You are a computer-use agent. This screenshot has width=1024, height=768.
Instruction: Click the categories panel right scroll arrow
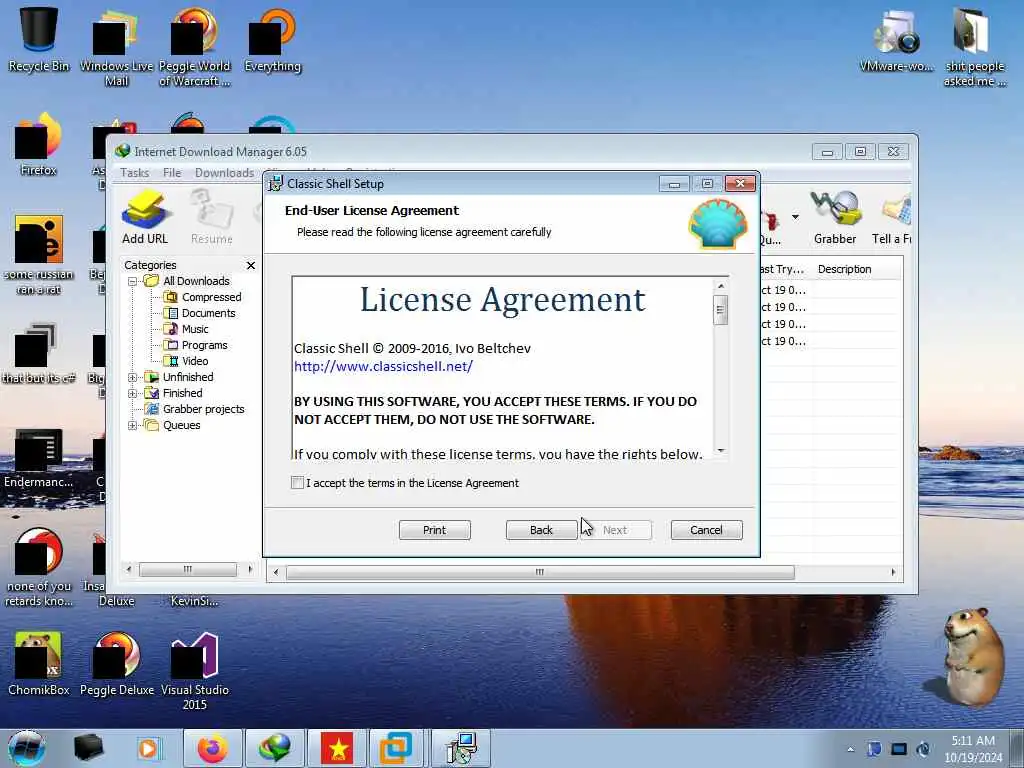point(250,569)
